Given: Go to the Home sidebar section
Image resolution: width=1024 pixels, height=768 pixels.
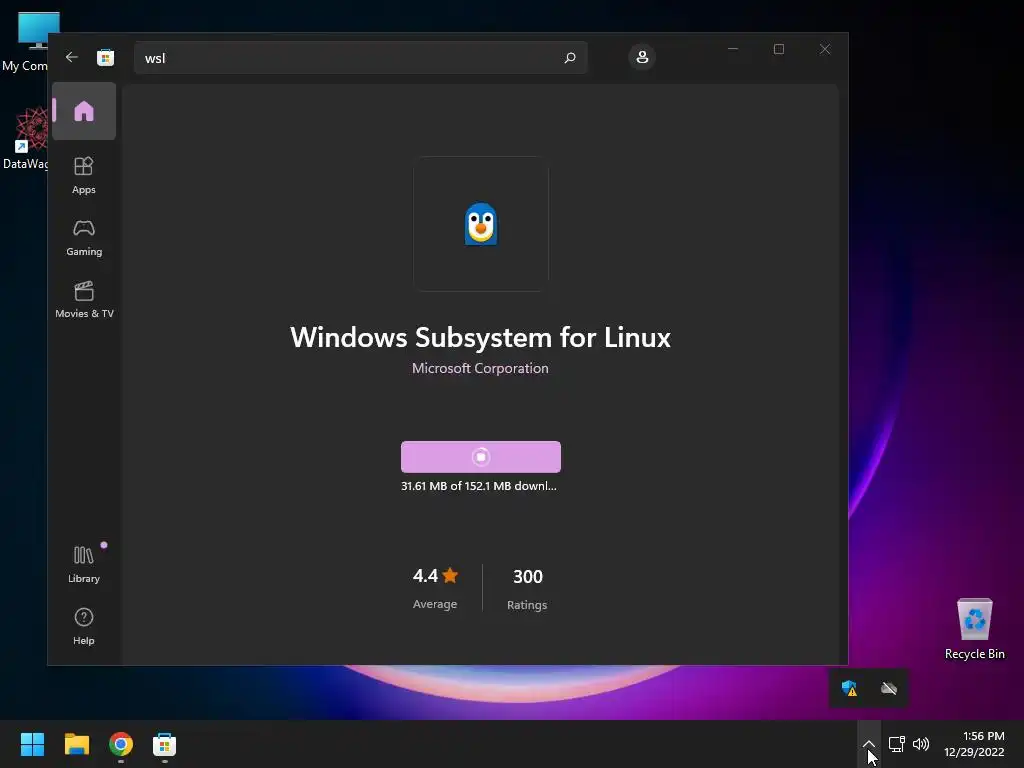Looking at the screenshot, I should [84, 111].
